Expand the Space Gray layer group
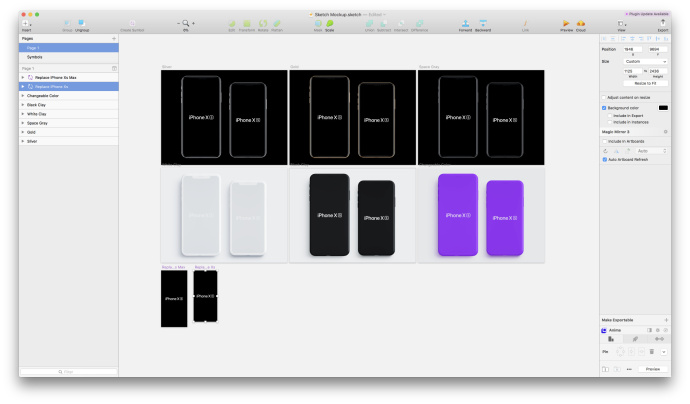Image resolution: width=690 pixels, height=404 pixels. pos(22,122)
